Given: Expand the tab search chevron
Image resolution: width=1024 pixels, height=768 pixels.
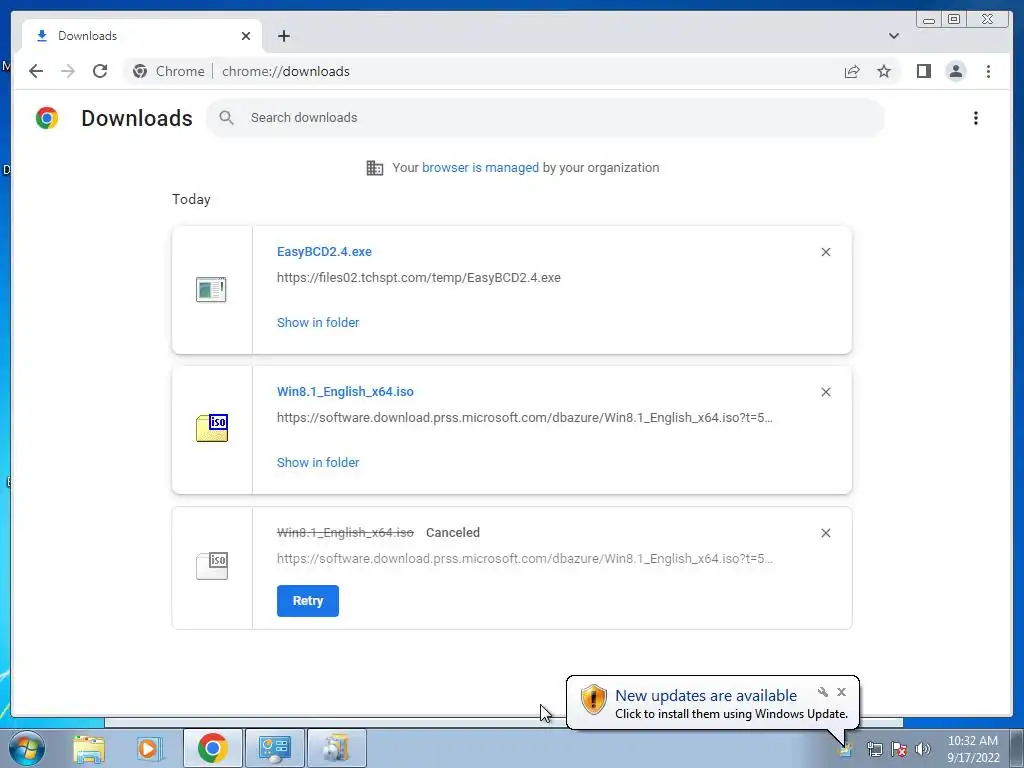Looking at the screenshot, I should pos(893,36).
